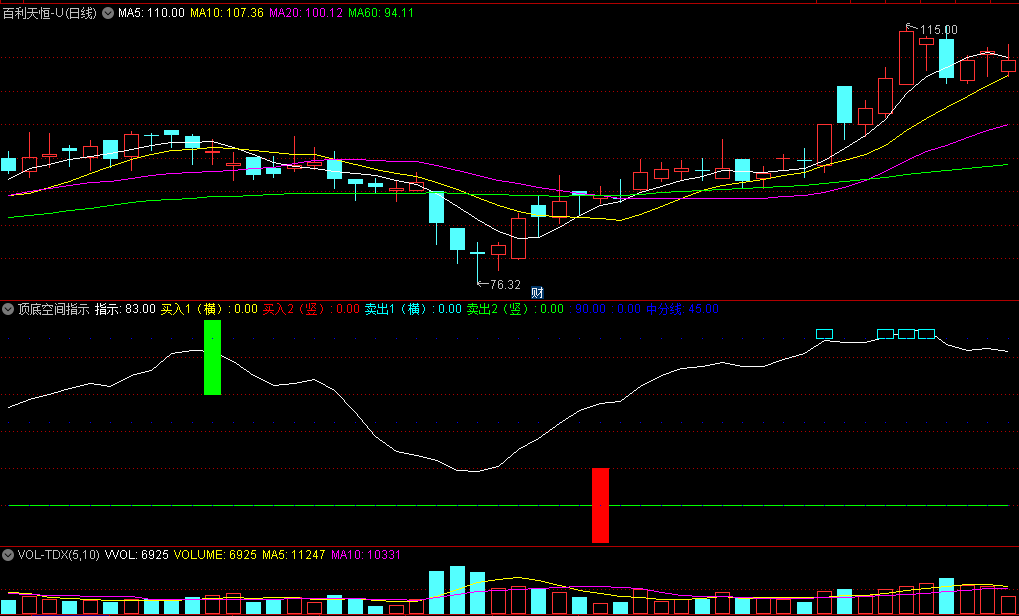Screen dimensions: 1019x616
Task: Click the 买入2（竖）: 0.00 label
Action: (x=311, y=309)
